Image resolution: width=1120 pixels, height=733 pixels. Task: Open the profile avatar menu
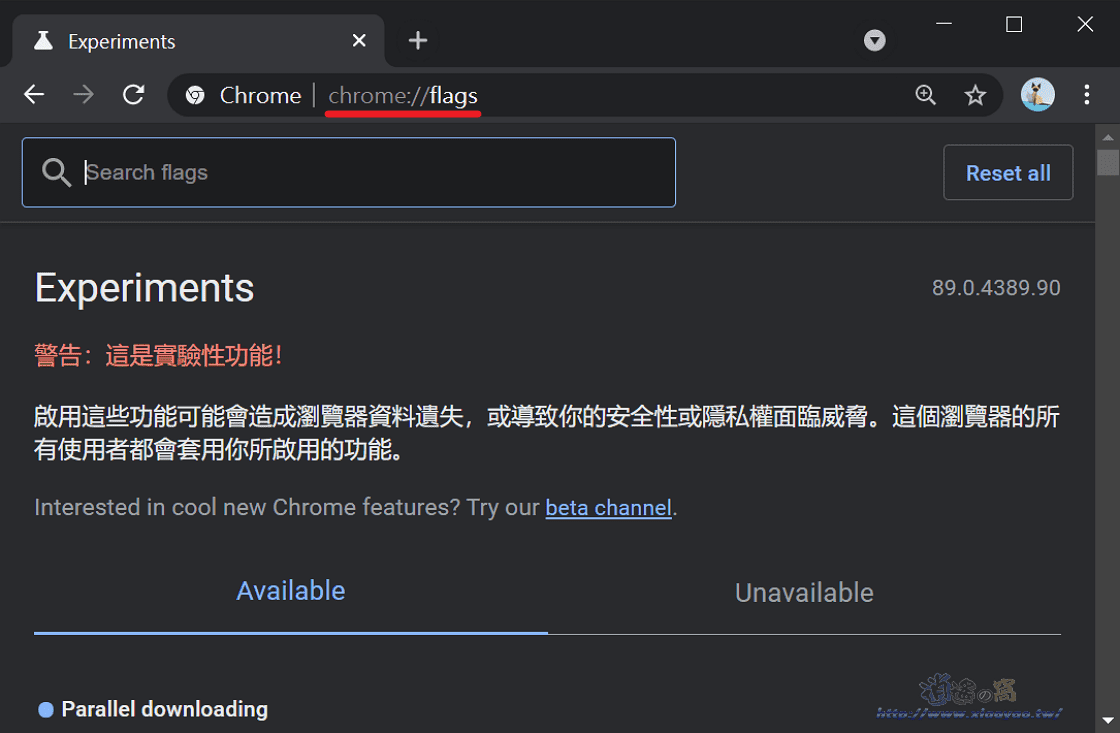click(1037, 94)
